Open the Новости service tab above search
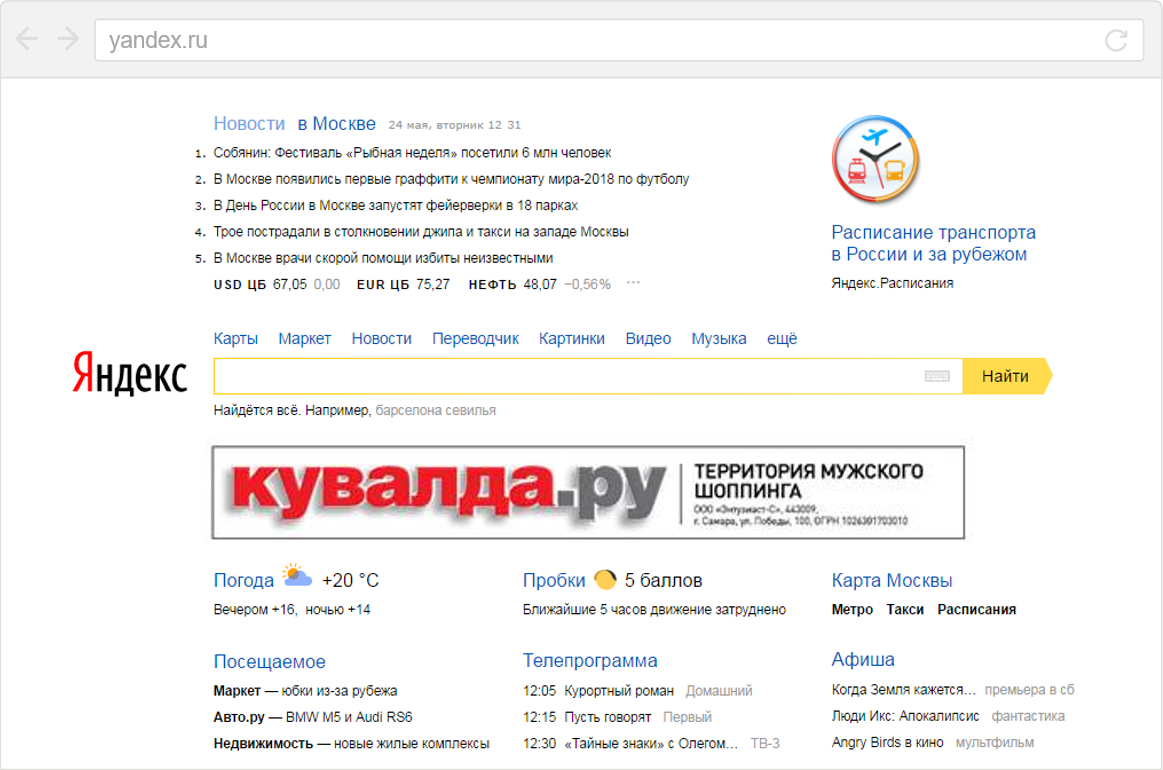 (x=381, y=339)
